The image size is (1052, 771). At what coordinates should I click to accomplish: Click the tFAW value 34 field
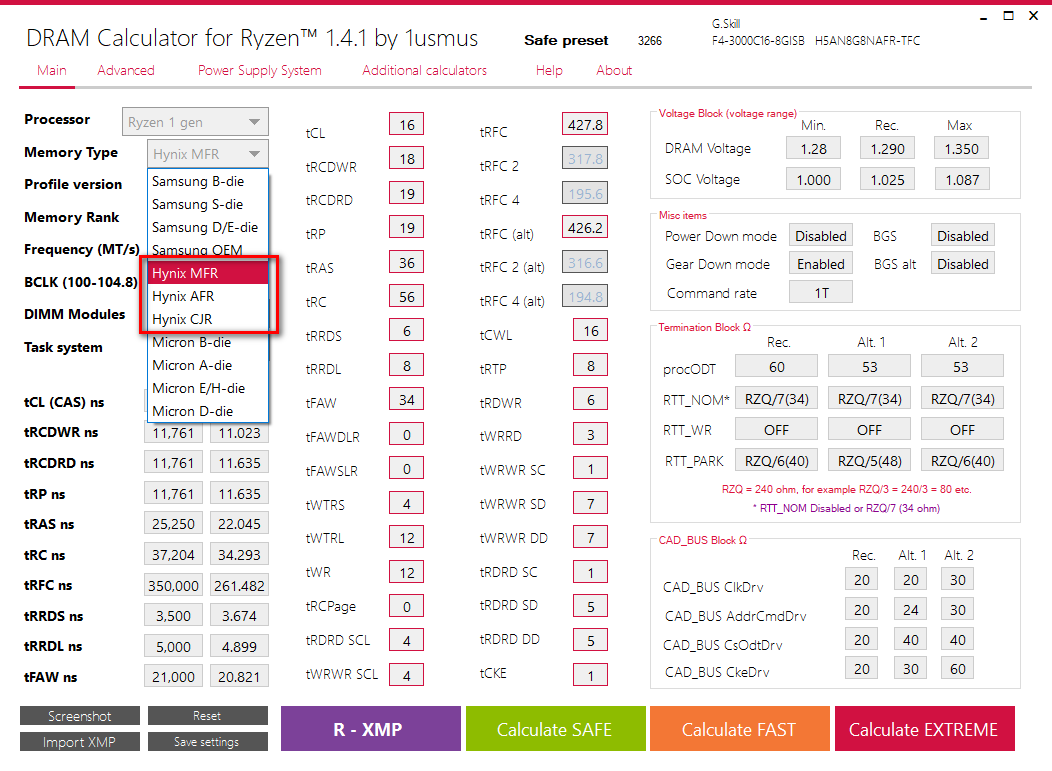point(407,401)
